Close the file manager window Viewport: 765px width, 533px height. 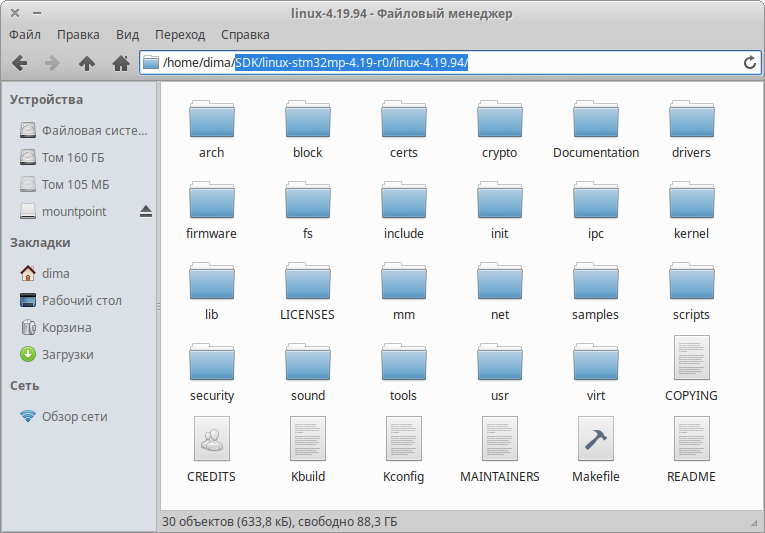pos(15,13)
